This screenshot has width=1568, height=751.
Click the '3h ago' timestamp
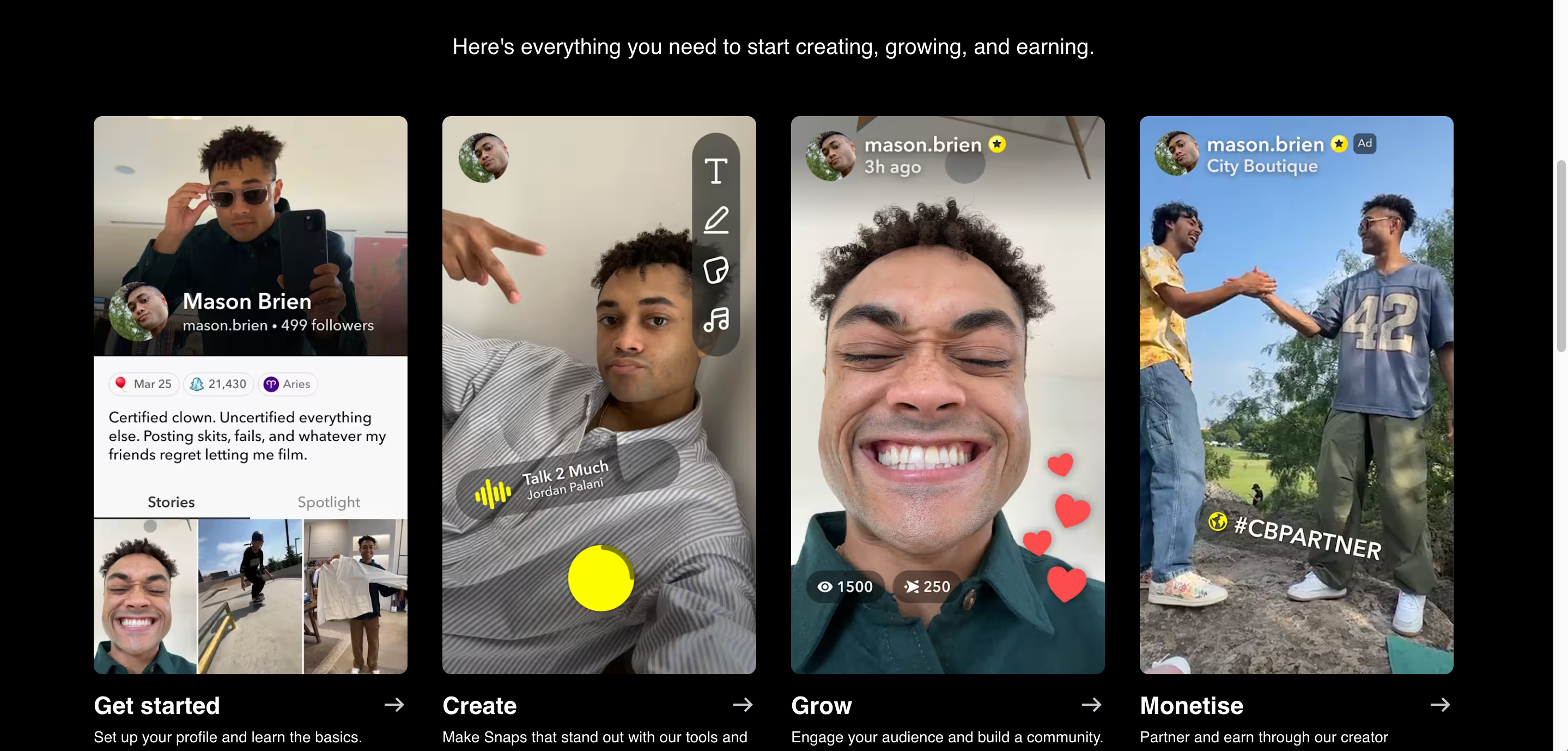click(x=892, y=167)
